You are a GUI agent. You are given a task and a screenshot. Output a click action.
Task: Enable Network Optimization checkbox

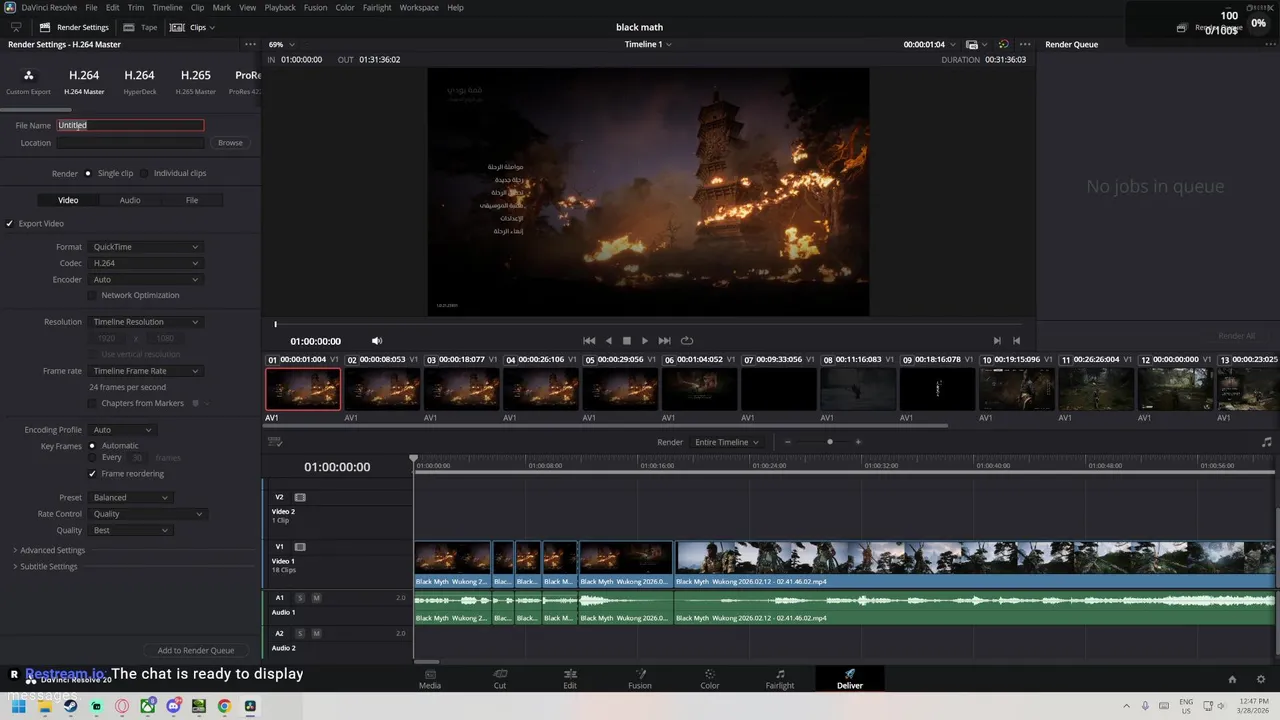(x=92, y=295)
